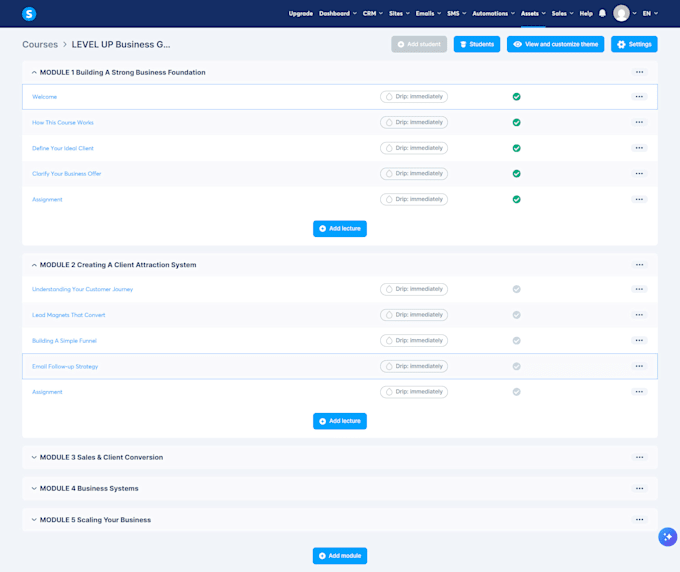Image resolution: width=680 pixels, height=572 pixels.
Task: Open options menu for Welcome lecture
Action: pyautogui.click(x=639, y=97)
